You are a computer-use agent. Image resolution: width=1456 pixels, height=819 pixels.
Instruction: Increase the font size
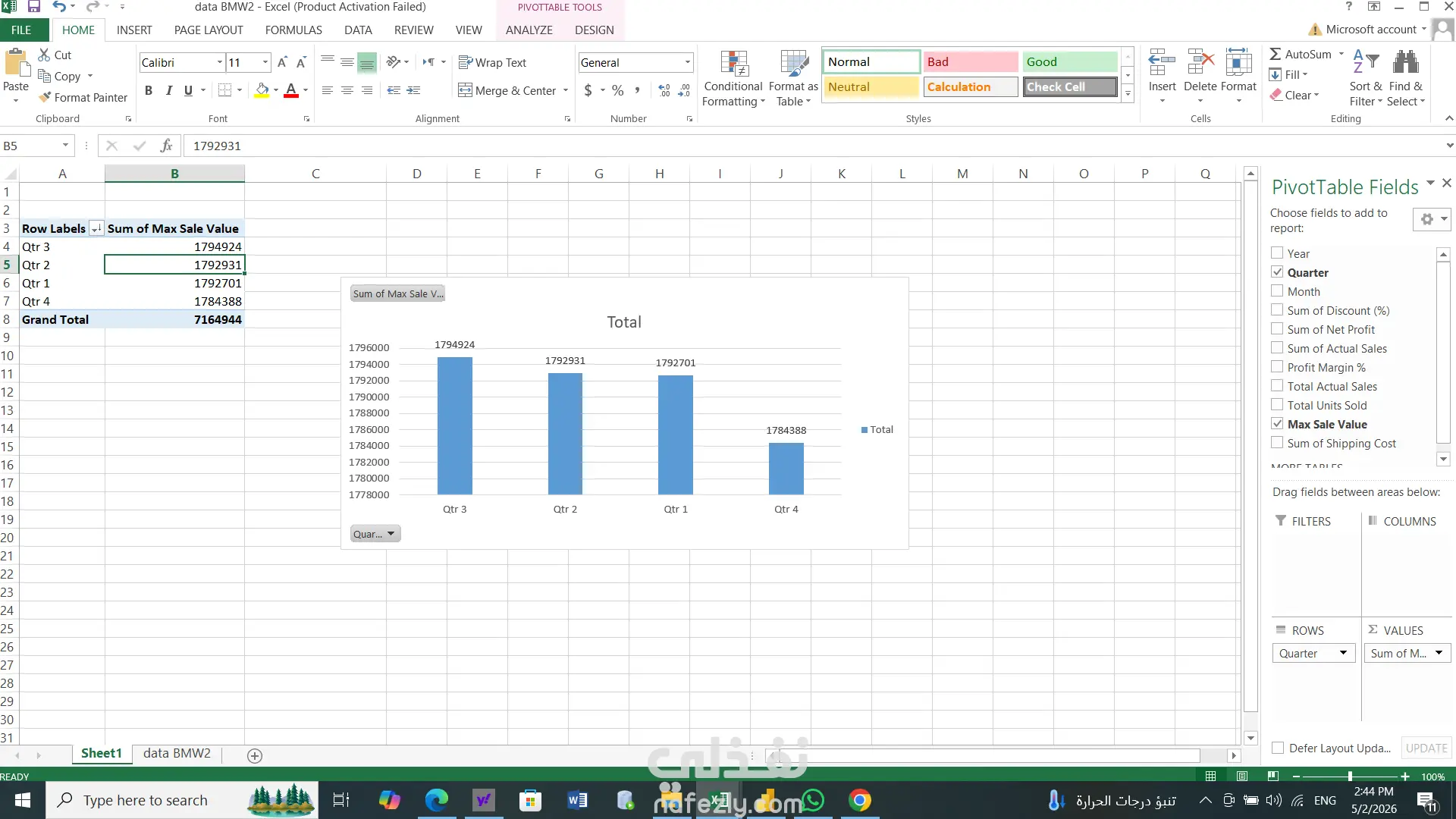tap(282, 62)
